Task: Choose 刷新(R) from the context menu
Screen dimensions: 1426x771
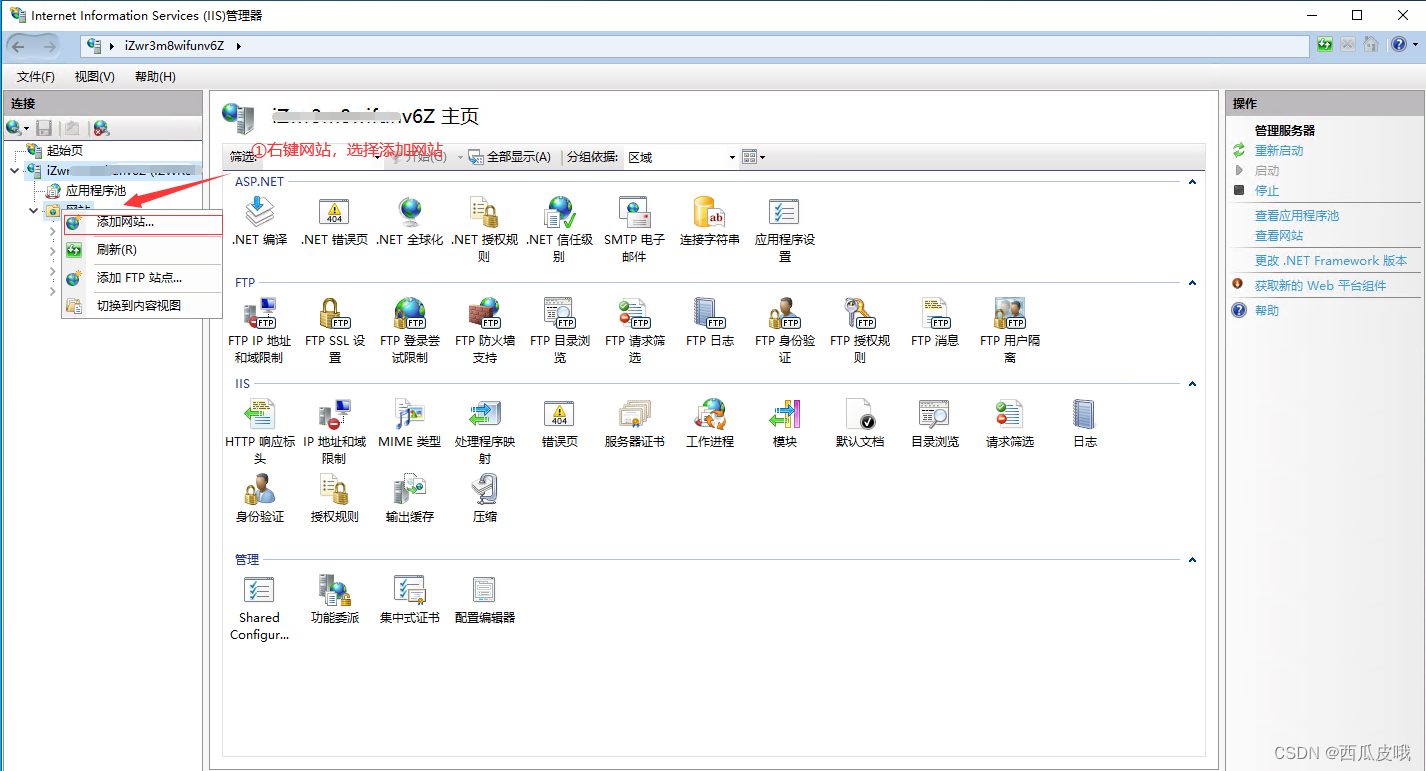Action: (142, 250)
